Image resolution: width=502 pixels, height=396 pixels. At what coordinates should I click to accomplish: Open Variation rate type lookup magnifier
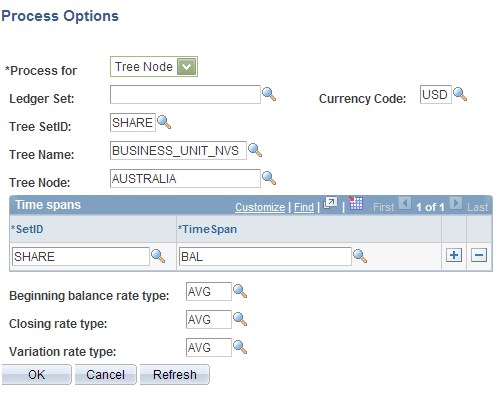[x=240, y=347]
